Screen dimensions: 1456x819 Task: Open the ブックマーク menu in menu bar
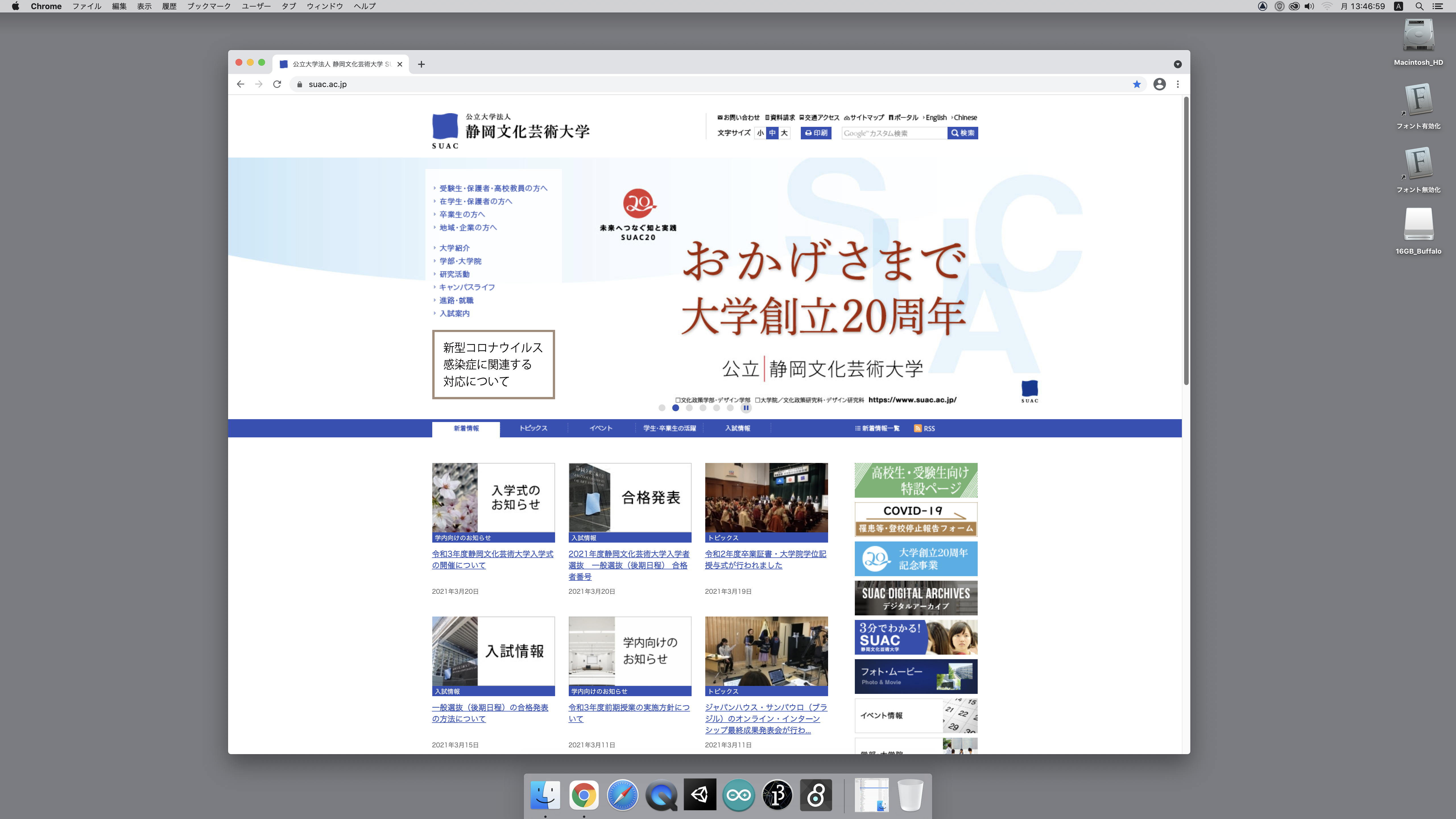point(208,6)
